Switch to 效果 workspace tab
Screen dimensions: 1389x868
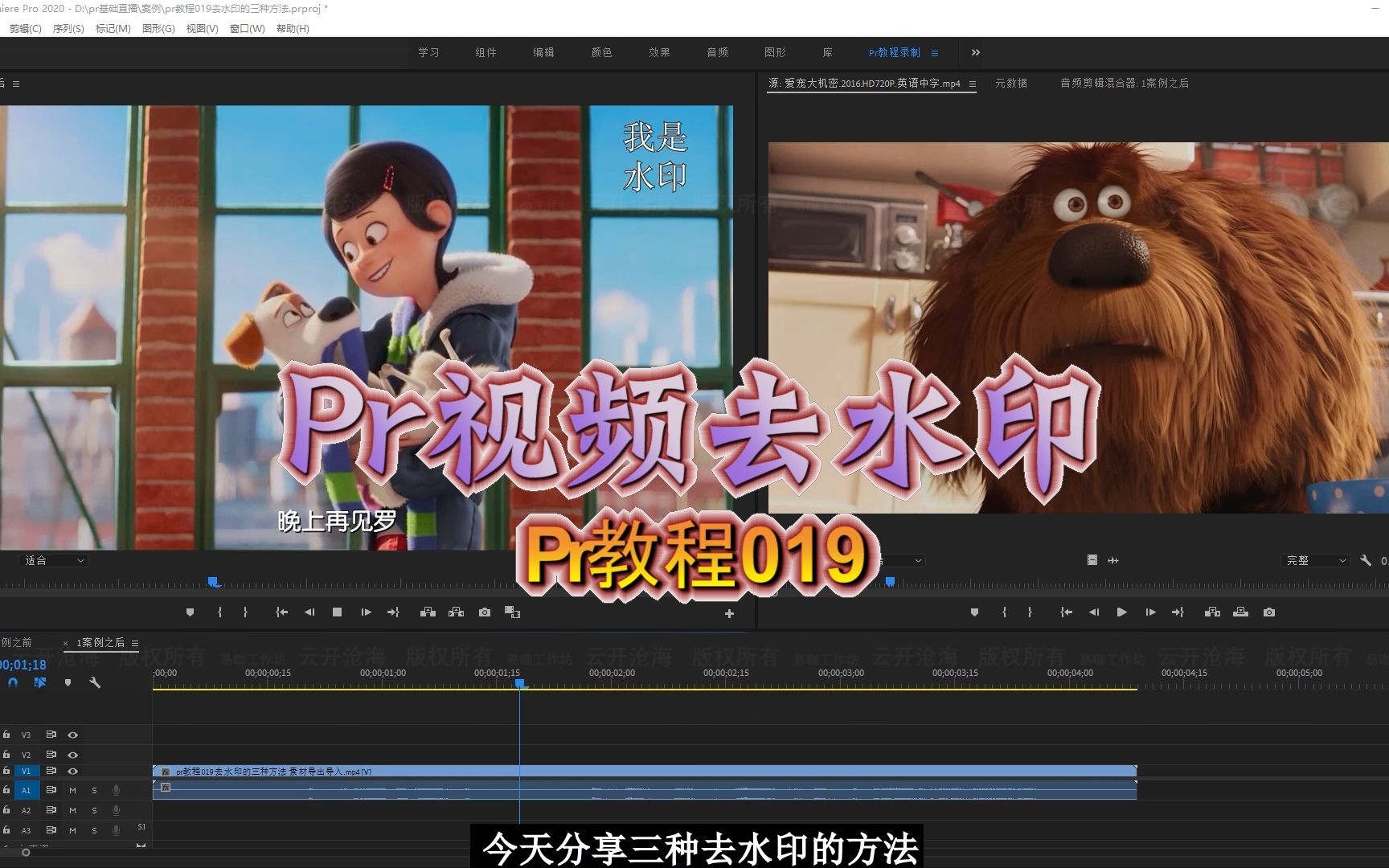tap(660, 52)
